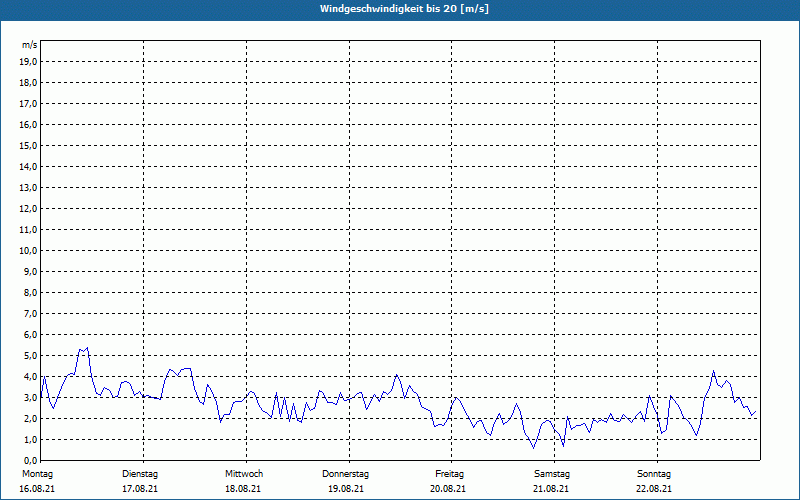This screenshot has height=500, width=800.
Task: Click the date 20.08.21
Action: pyautogui.click(x=448, y=489)
